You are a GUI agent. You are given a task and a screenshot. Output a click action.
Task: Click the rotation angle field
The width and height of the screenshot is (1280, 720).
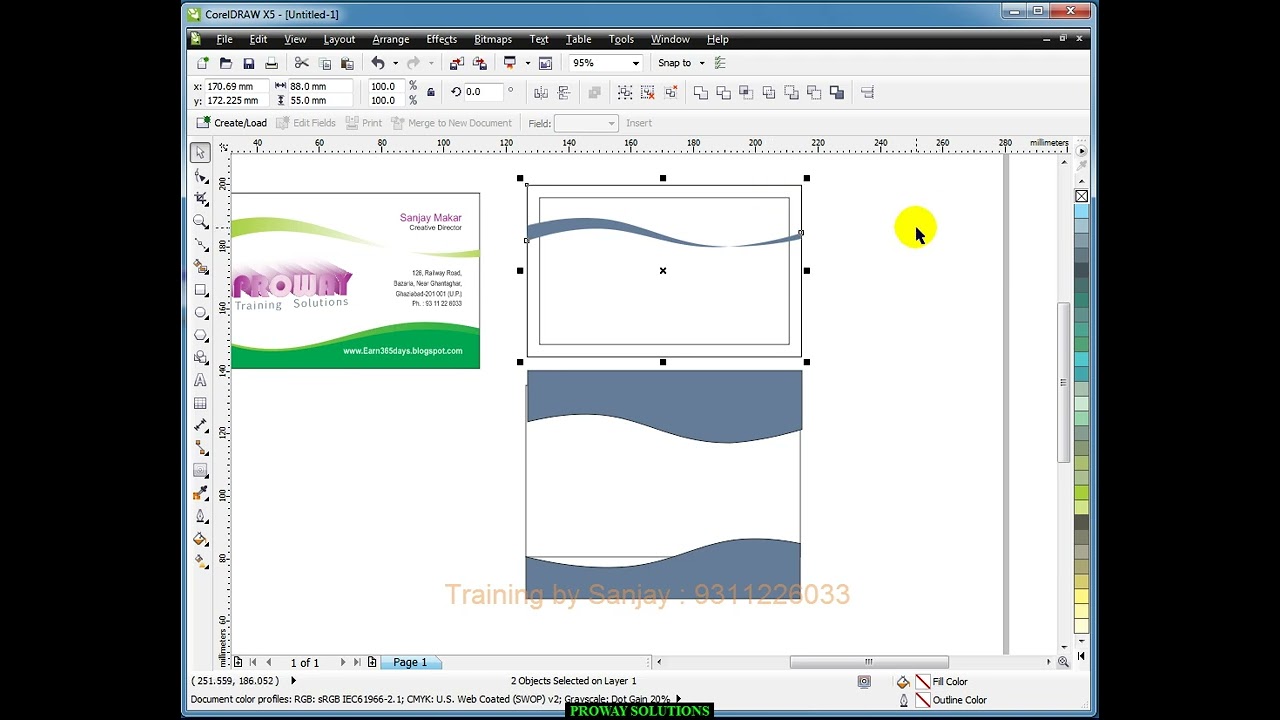484,92
